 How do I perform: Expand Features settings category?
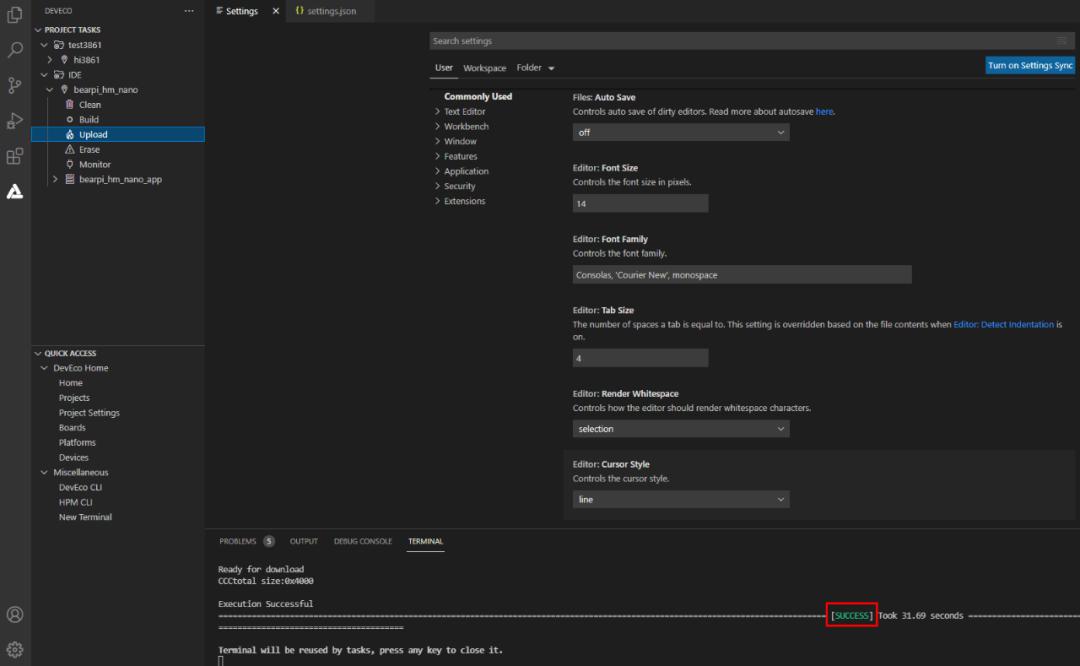coord(437,156)
